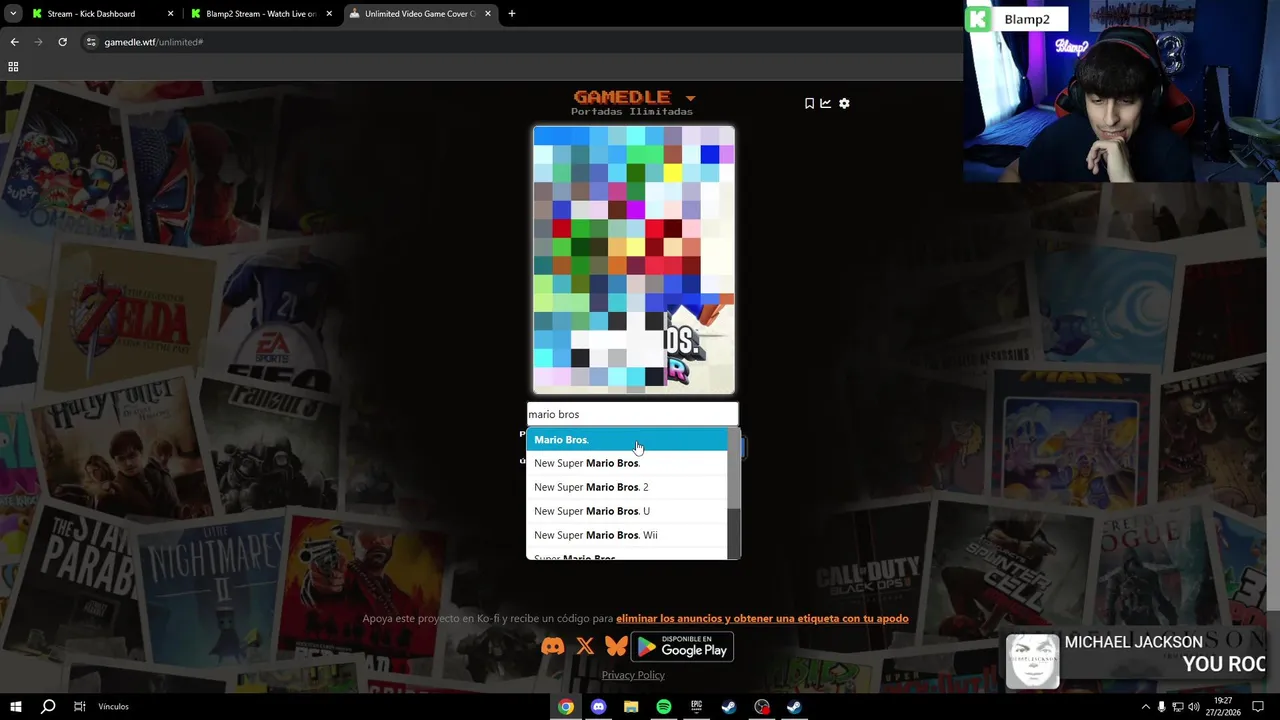
Task: Expand the Gamedle game mode dropdown arrow
Action: click(690, 98)
